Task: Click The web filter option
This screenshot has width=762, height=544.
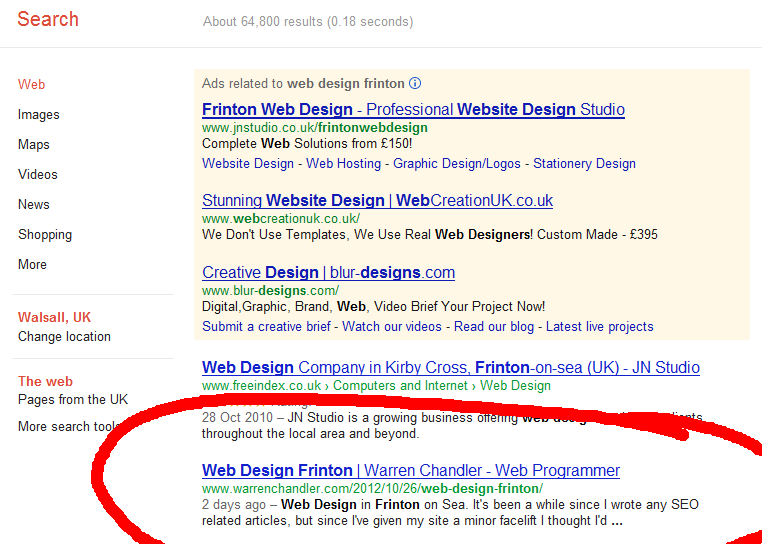Action: pos(45,382)
